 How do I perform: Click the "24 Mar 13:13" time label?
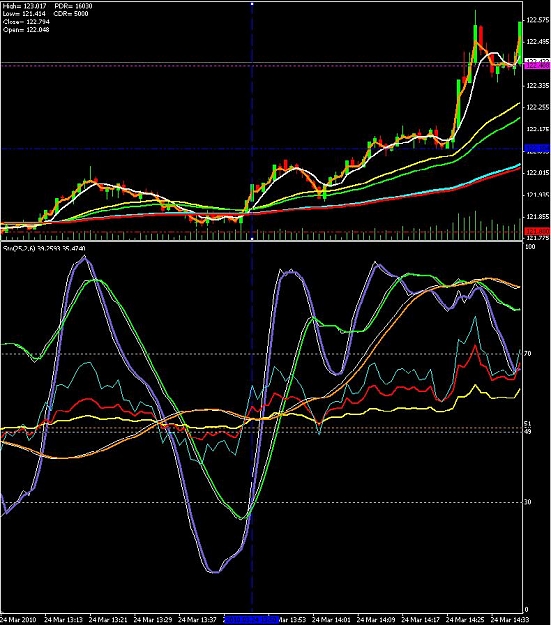click(x=63, y=620)
